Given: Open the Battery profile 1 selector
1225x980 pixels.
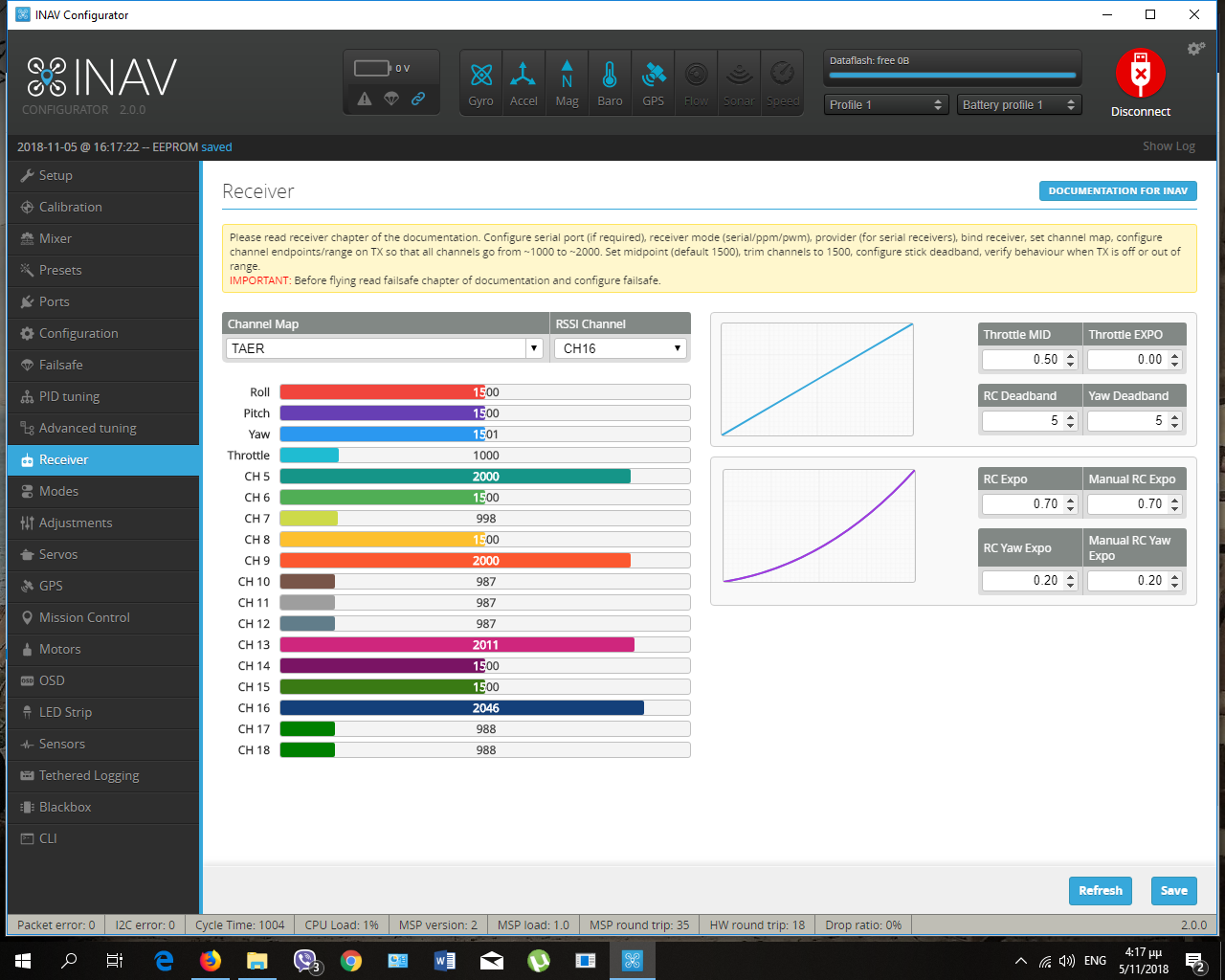Looking at the screenshot, I should (x=1018, y=104).
